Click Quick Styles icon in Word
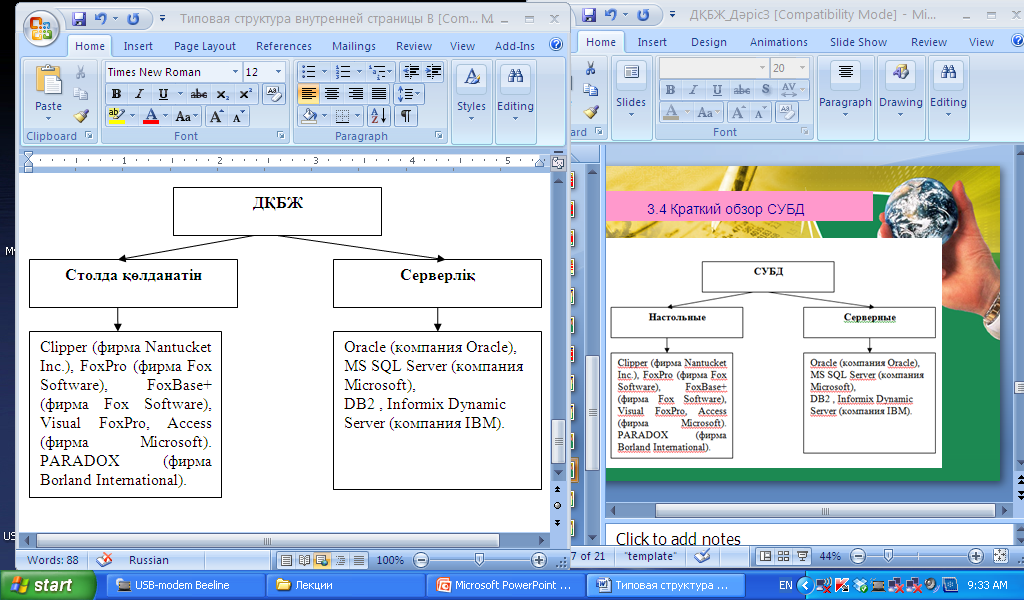This screenshot has height=600, width=1024. (x=472, y=77)
